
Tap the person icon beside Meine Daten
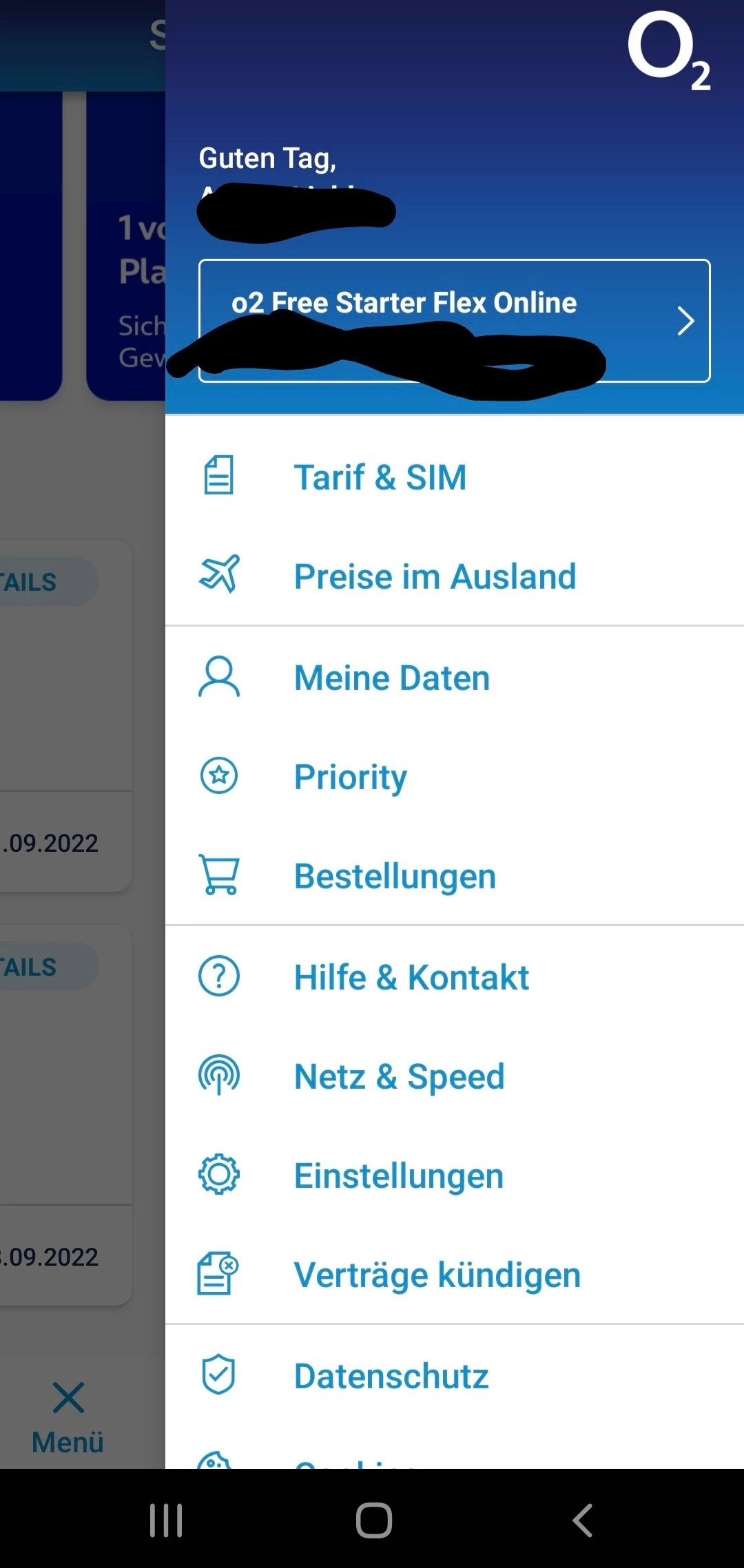tap(219, 677)
